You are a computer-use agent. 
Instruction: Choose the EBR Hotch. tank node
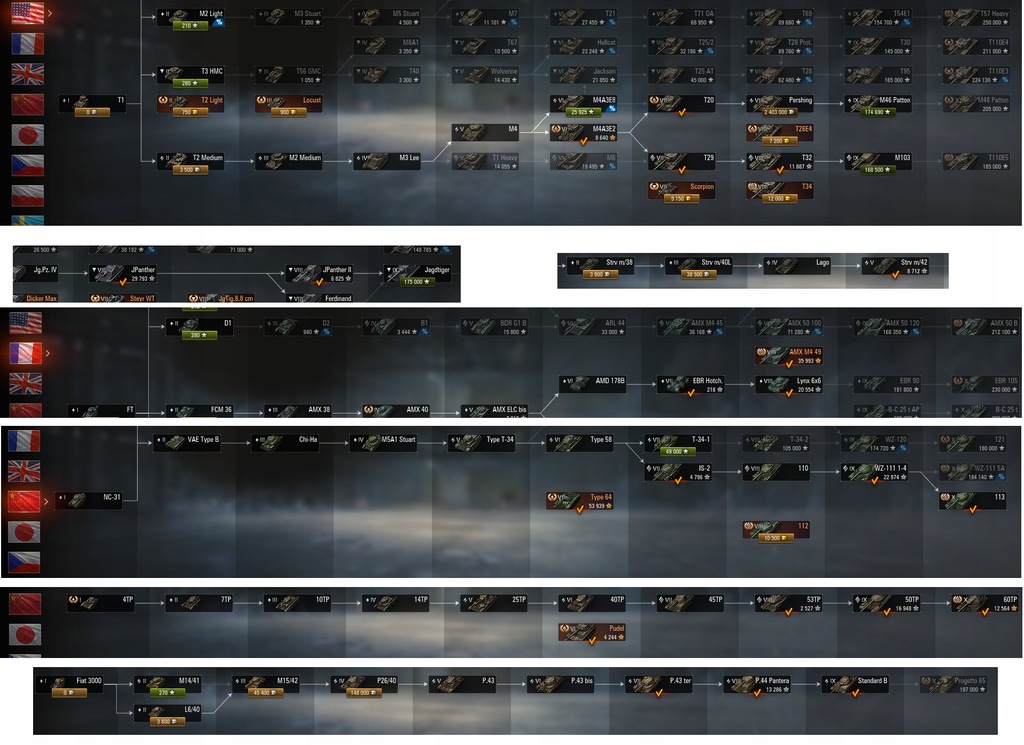[691, 384]
